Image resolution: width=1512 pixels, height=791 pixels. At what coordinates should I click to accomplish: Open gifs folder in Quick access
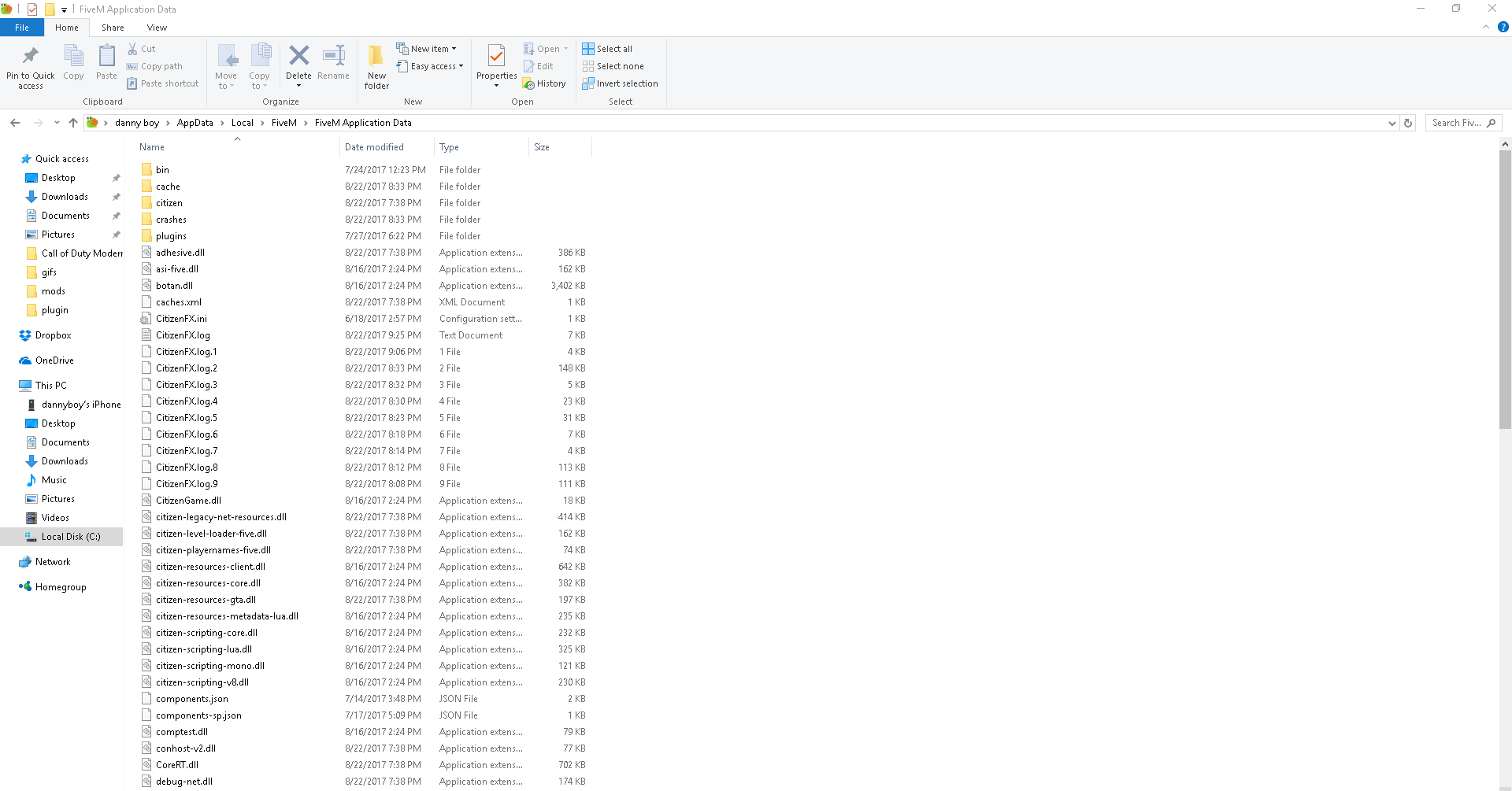pos(49,272)
